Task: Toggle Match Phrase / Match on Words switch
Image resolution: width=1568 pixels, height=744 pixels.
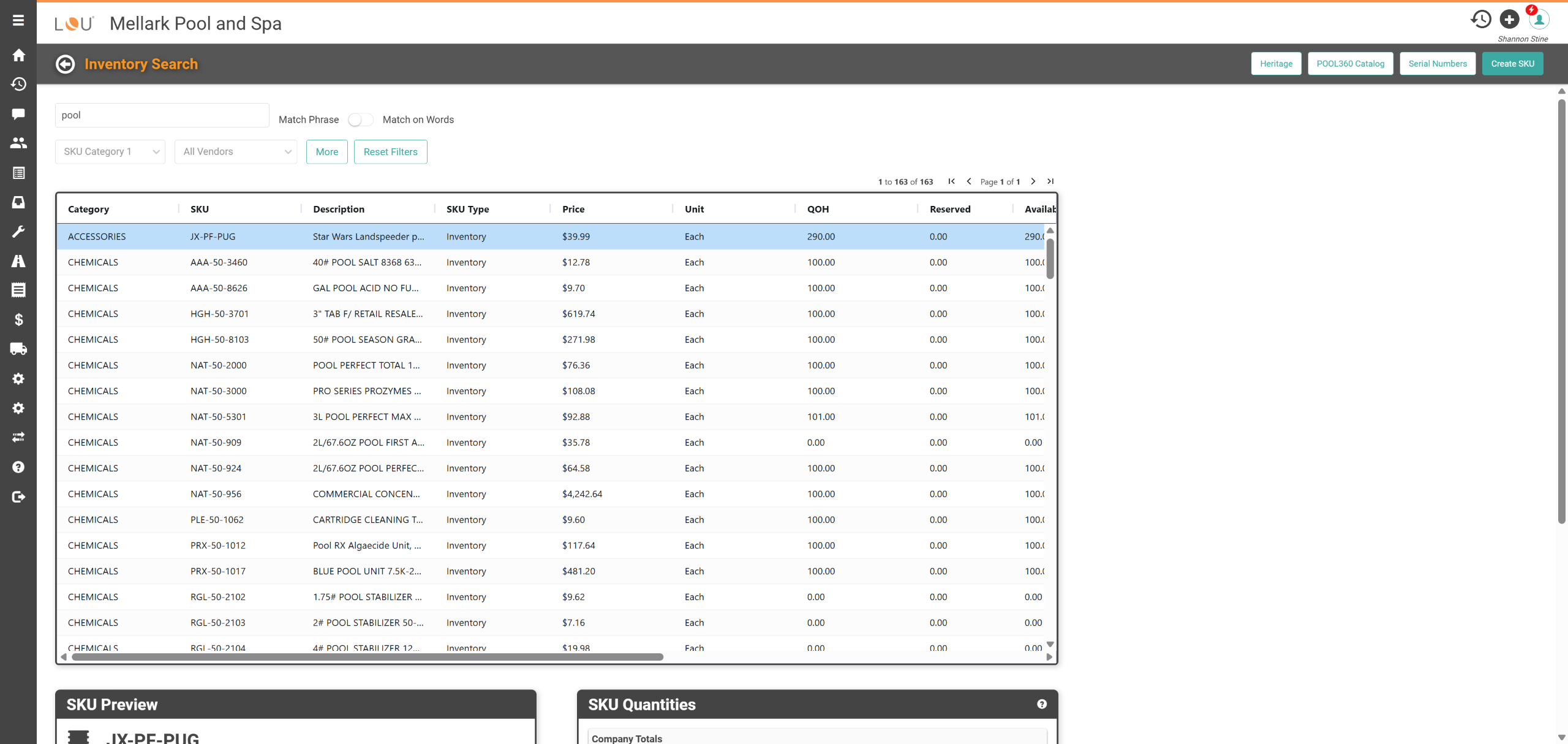Action: (360, 120)
